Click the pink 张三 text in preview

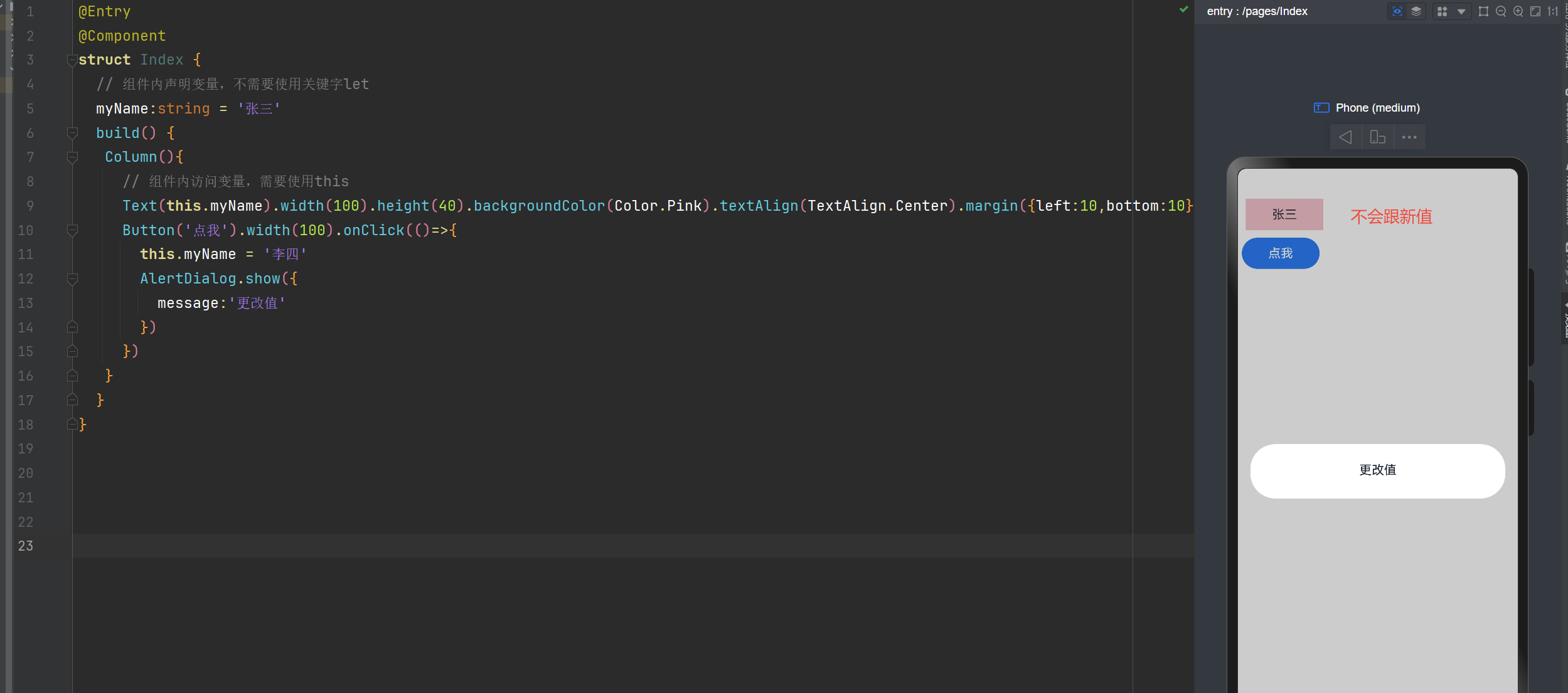pos(1284,214)
